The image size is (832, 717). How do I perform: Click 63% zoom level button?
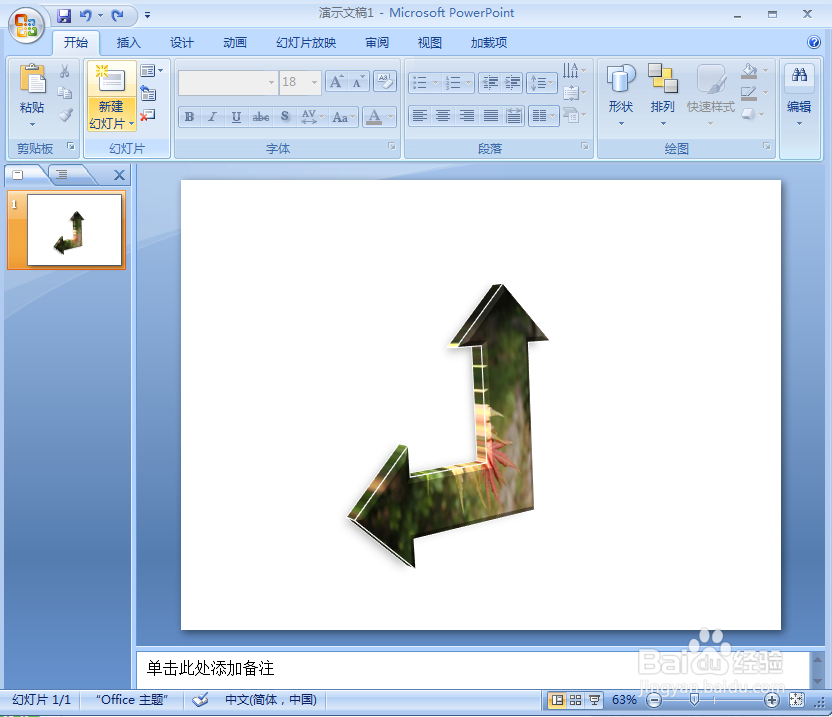(x=624, y=700)
